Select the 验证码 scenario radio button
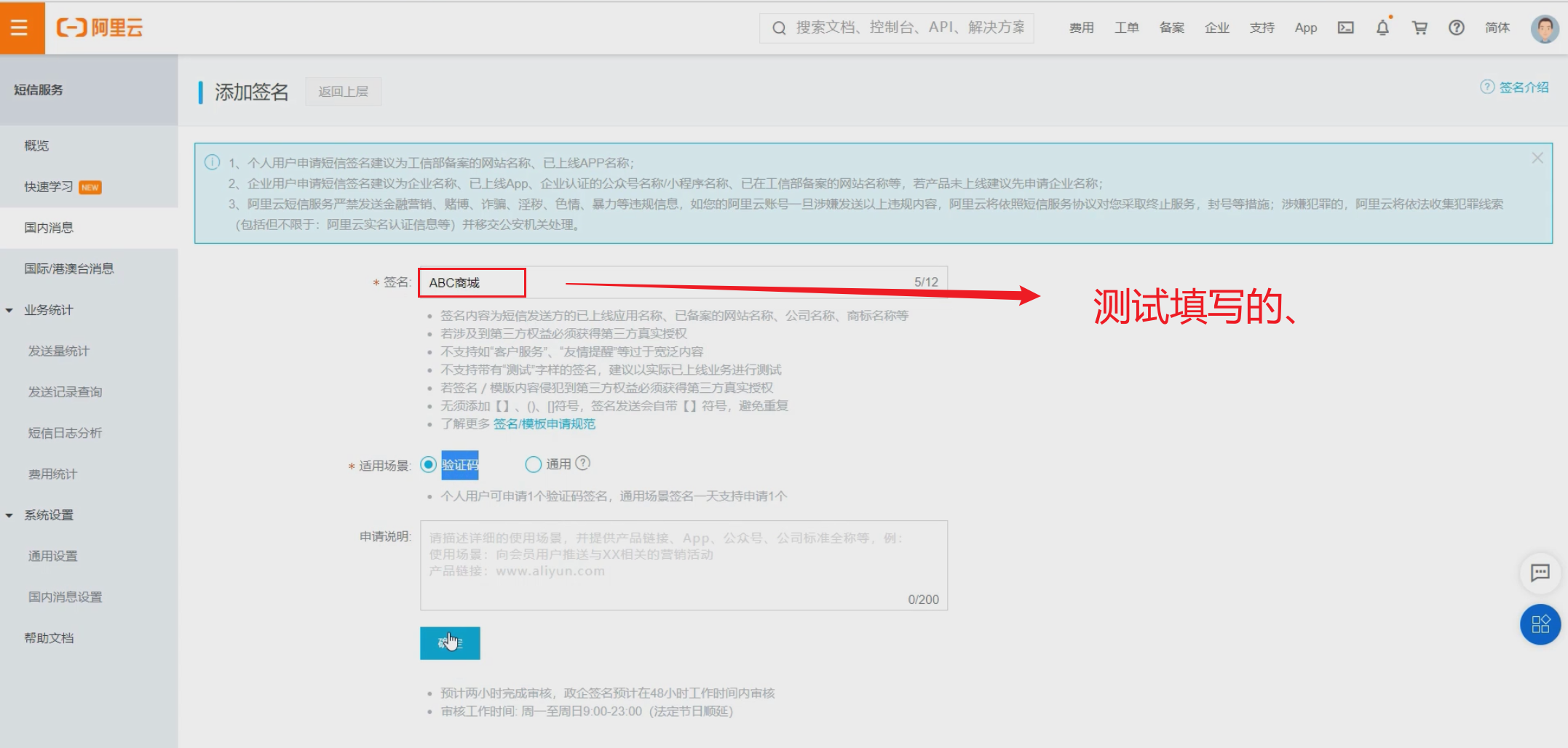The width and height of the screenshot is (1568, 748). pyautogui.click(x=429, y=464)
